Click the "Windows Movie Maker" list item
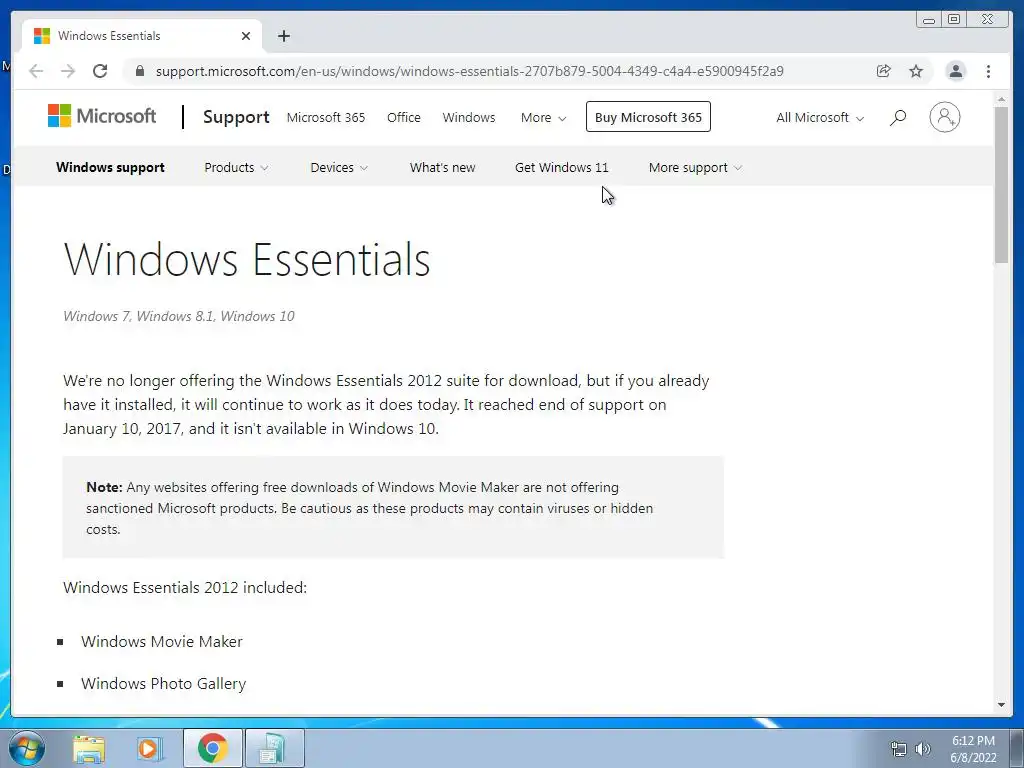Screen dimensions: 1024x768 (x=162, y=641)
